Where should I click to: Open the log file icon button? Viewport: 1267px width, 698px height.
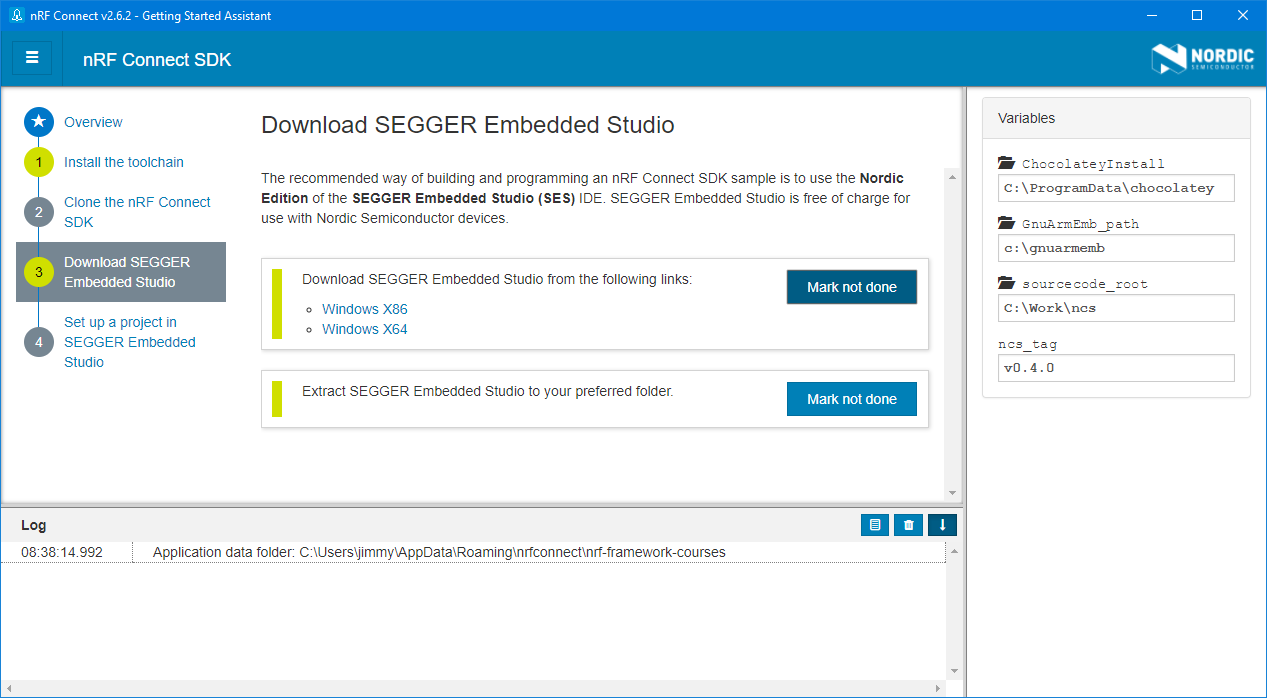(x=875, y=525)
